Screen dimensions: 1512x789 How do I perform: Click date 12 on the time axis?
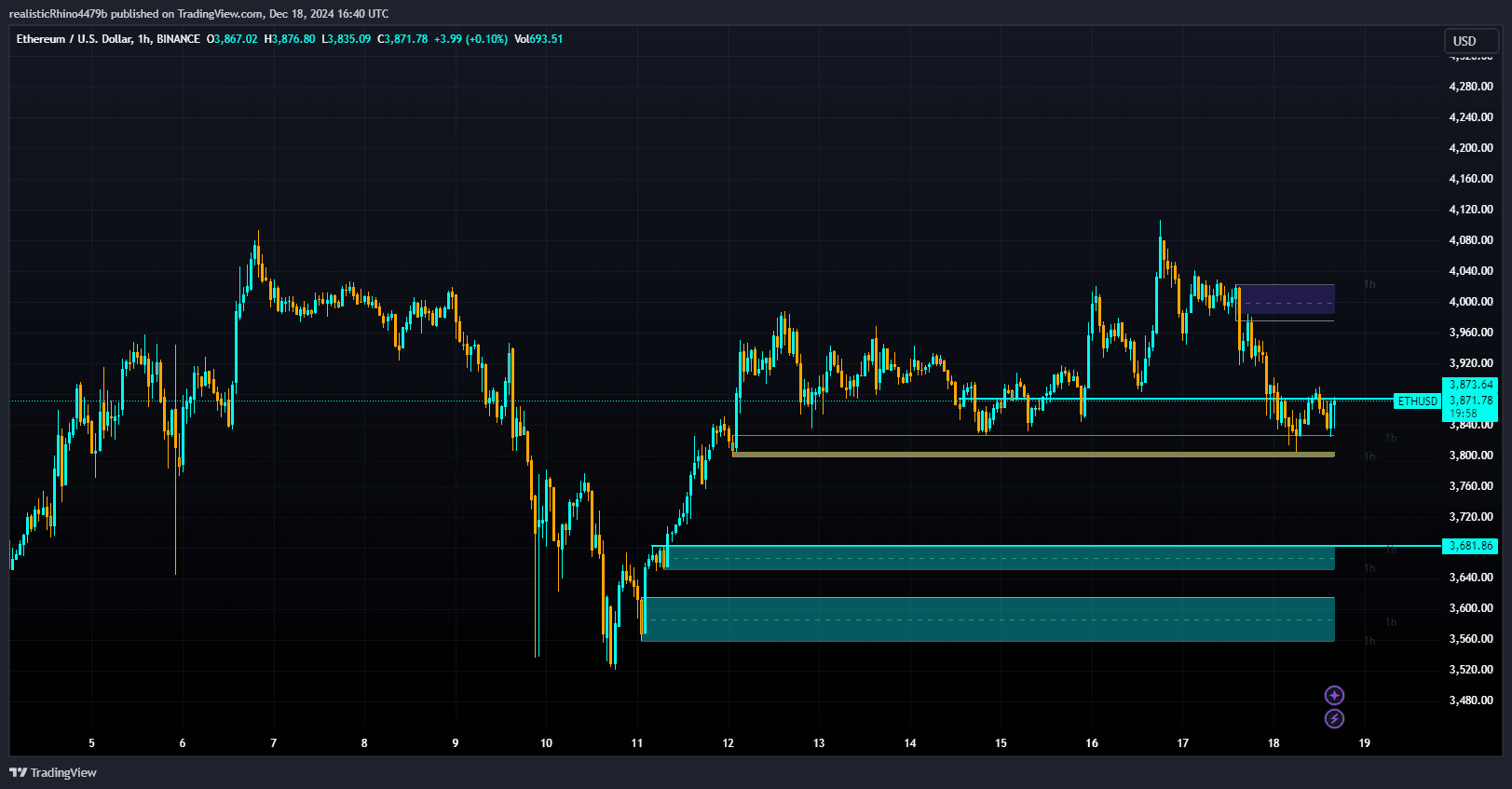pos(728,743)
